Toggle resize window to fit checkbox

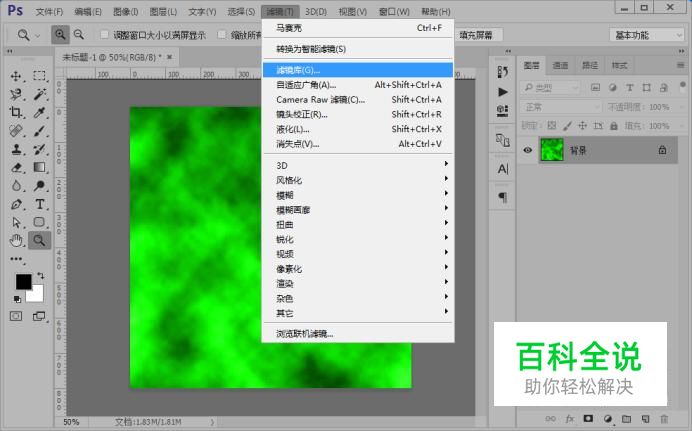104,35
